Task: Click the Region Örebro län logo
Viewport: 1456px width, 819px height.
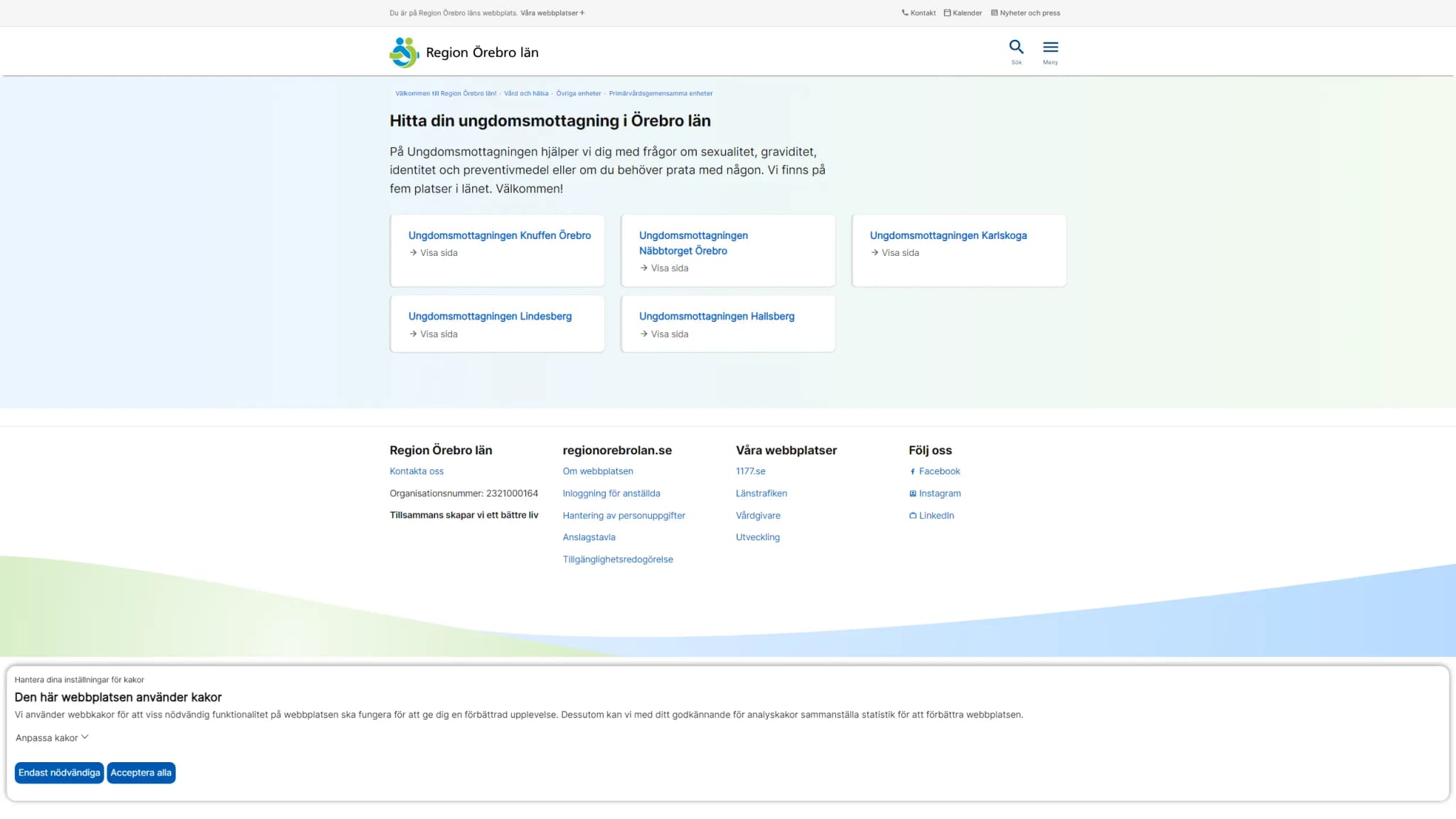Action: (464, 53)
